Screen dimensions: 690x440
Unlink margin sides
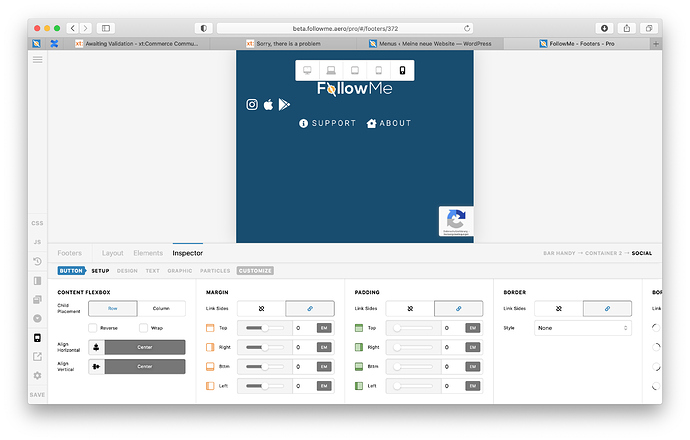point(261,308)
